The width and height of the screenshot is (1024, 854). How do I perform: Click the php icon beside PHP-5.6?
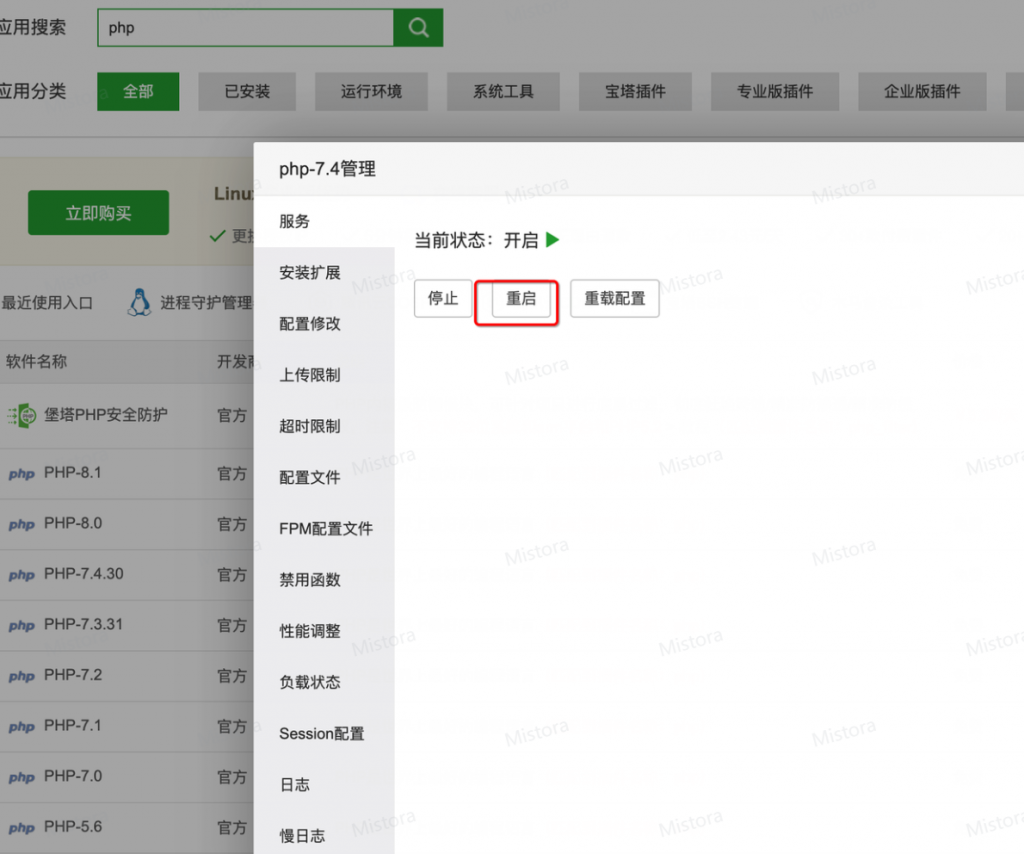coord(22,828)
